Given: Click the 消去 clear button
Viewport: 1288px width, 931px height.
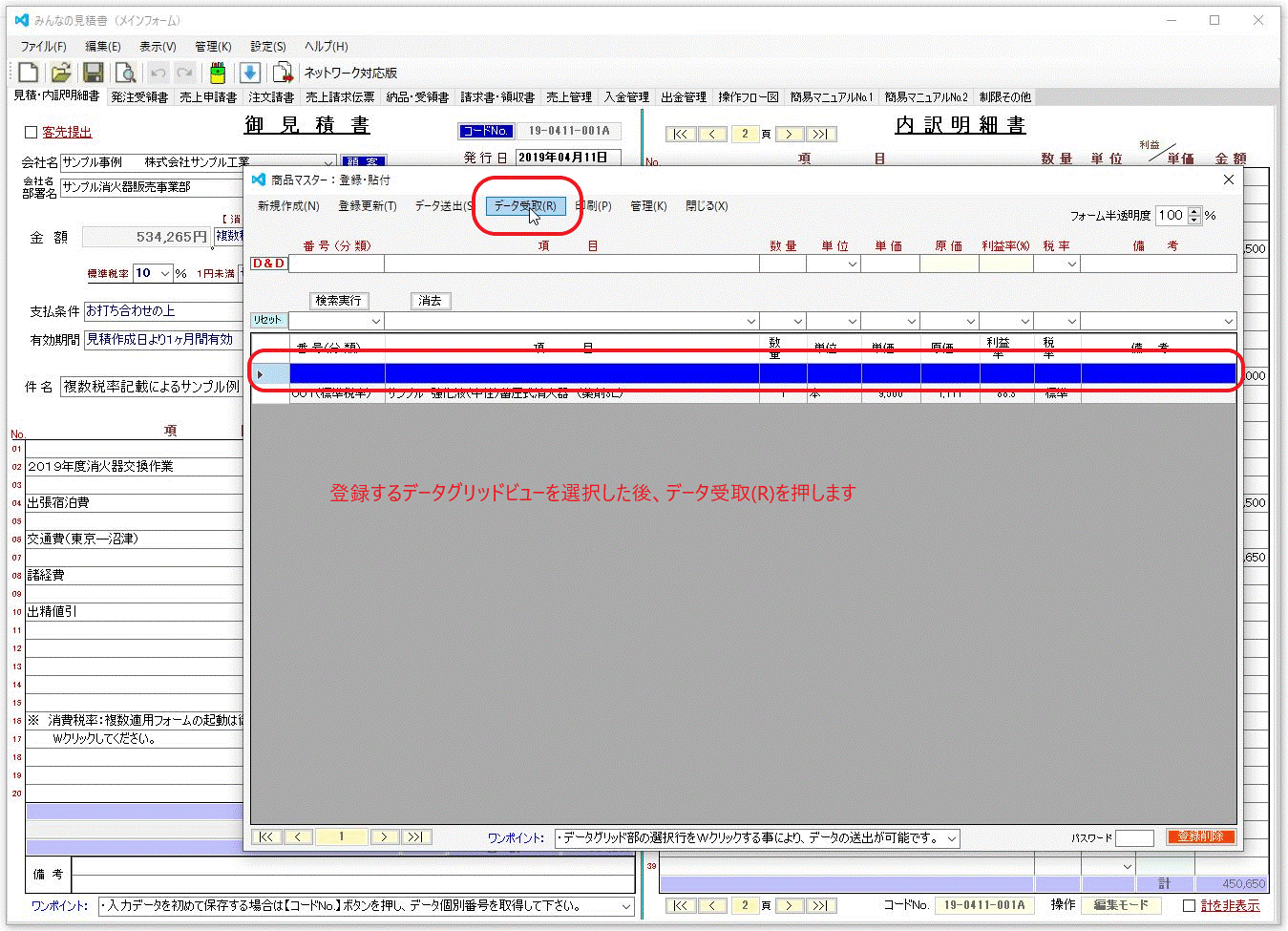Looking at the screenshot, I should coord(431,301).
